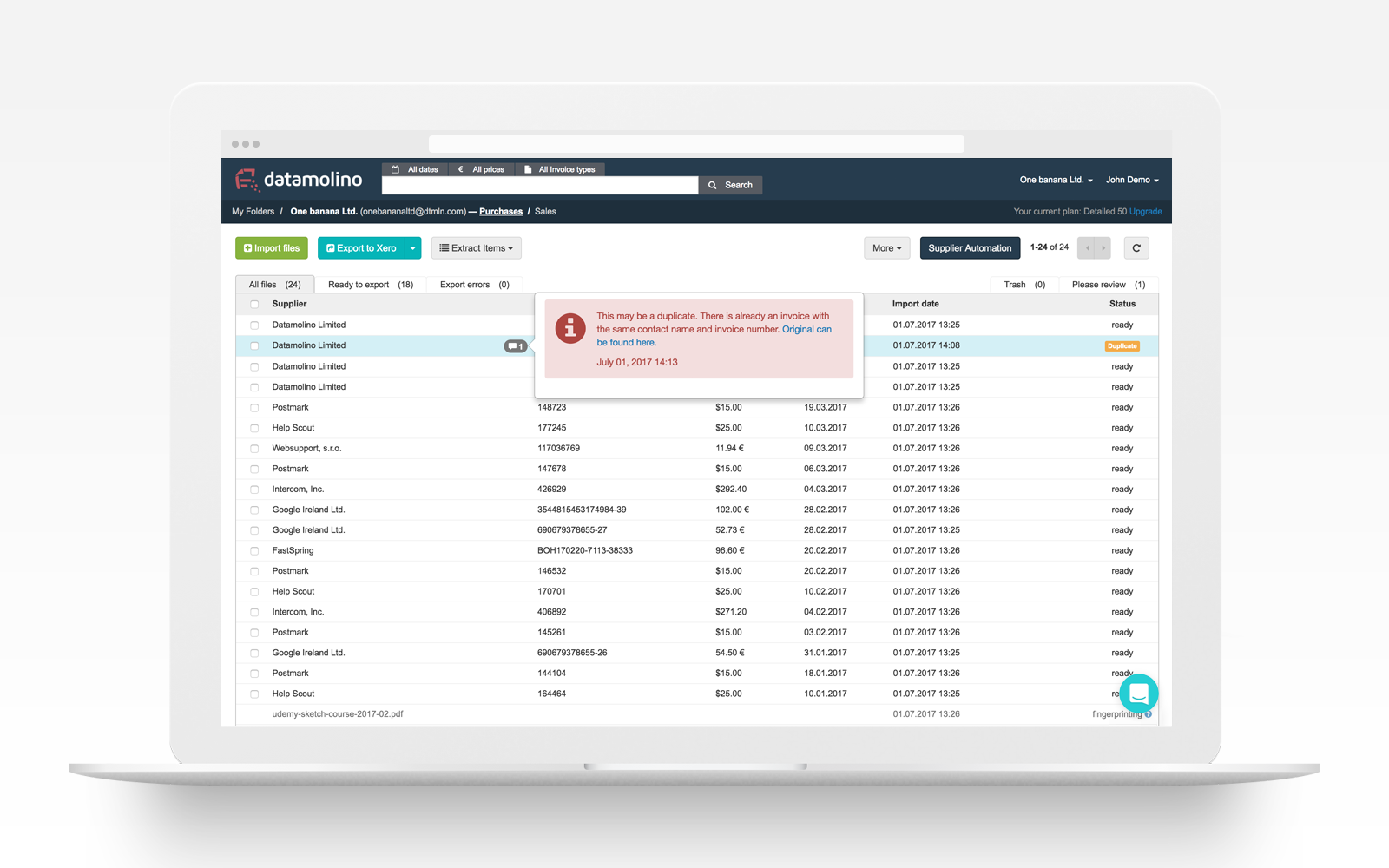The width and height of the screenshot is (1389, 868).
Task: Sort by the Import date column header
Action: pos(915,304)
